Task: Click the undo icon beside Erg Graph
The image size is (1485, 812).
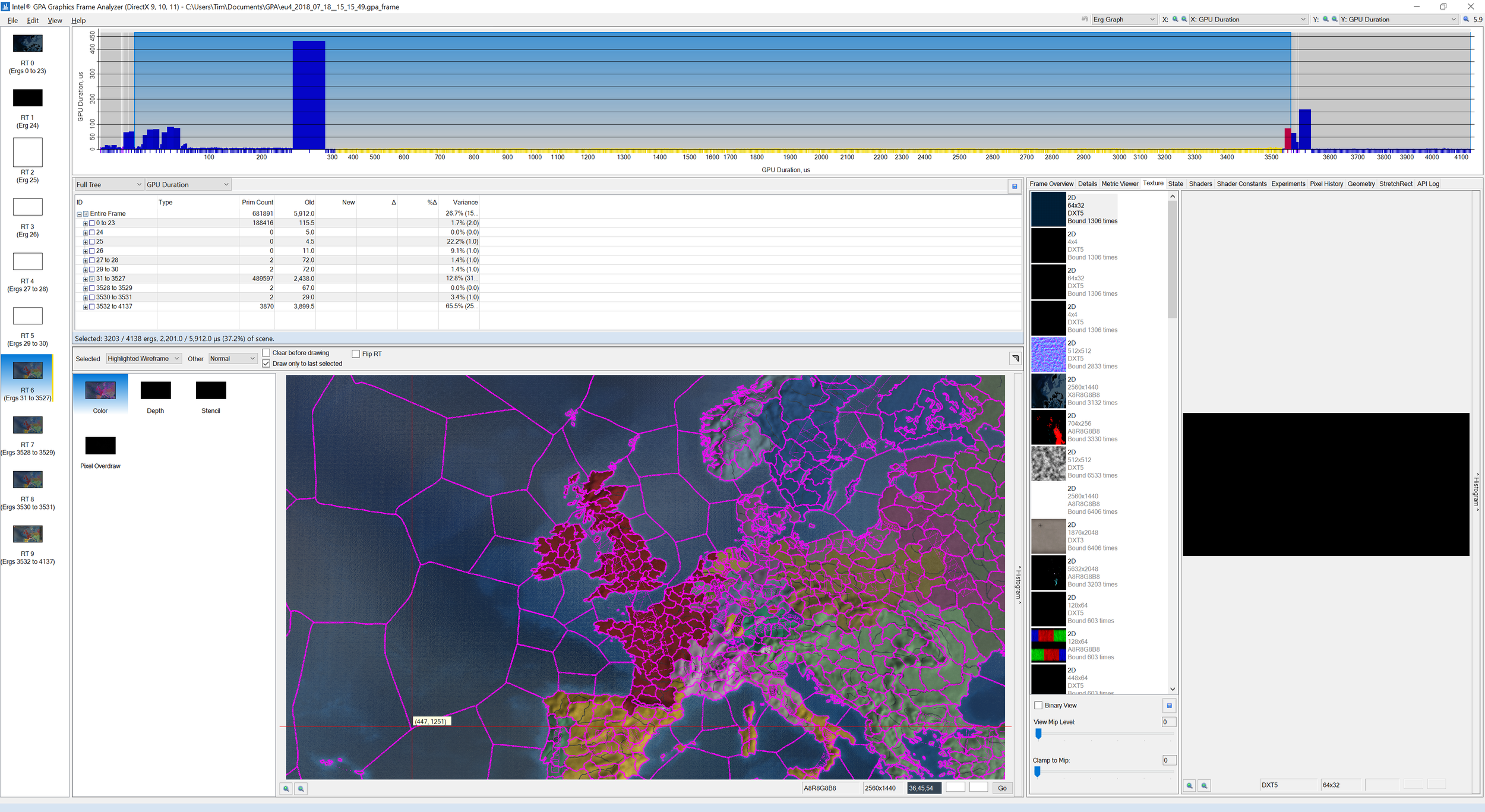Action: [1085, 19]
